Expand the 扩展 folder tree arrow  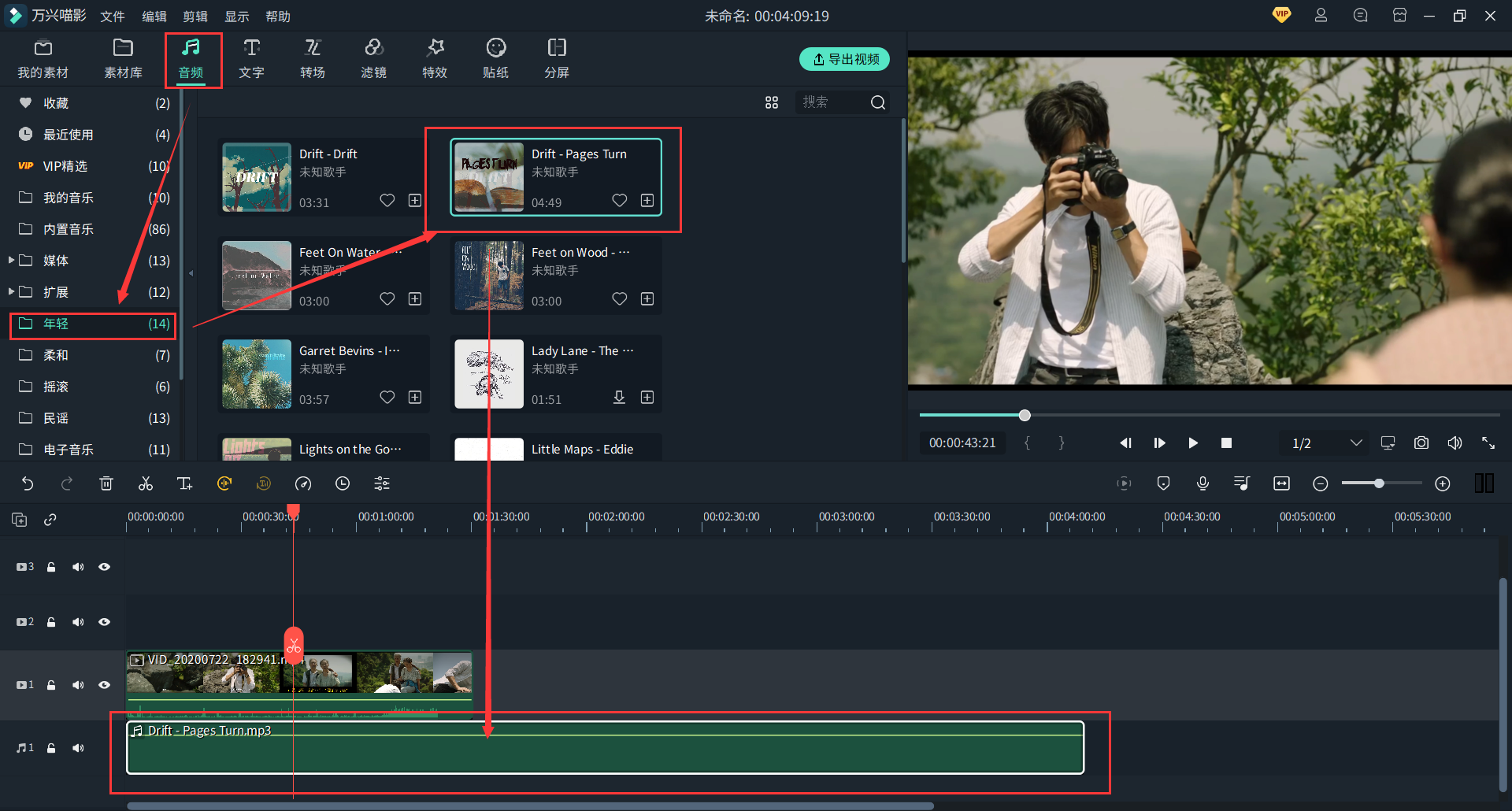click(11, 291)
